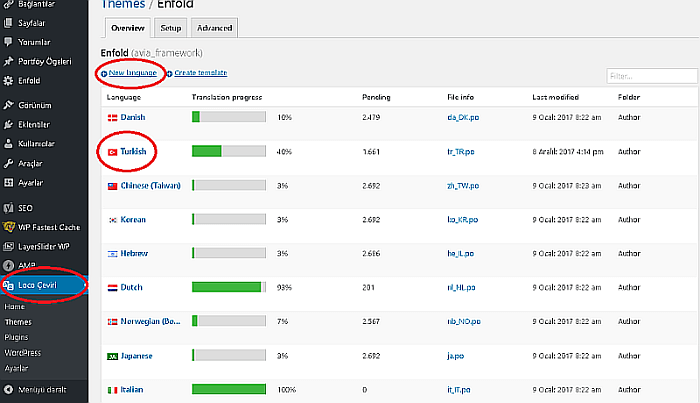Open the ja.po file link
The width and height of the screenshot is (700, 403).
(x=455, y=356)
